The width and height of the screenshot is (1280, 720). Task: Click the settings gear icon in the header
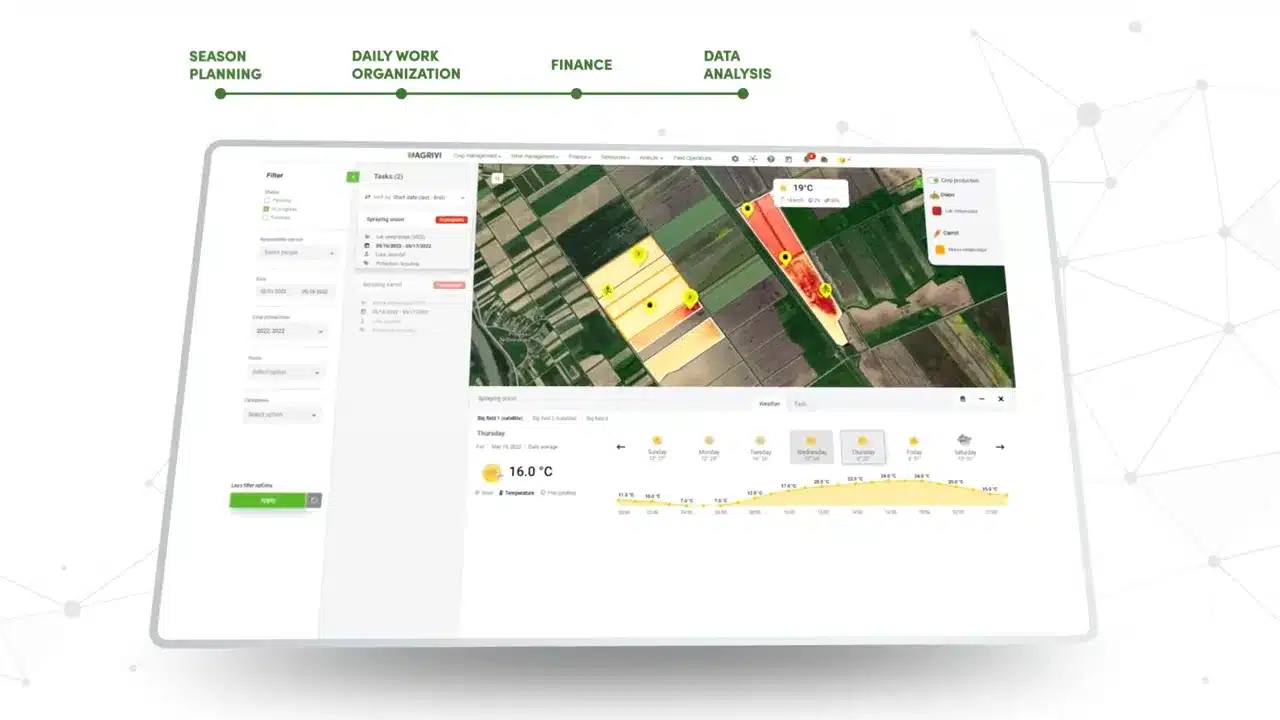[735, 158]
